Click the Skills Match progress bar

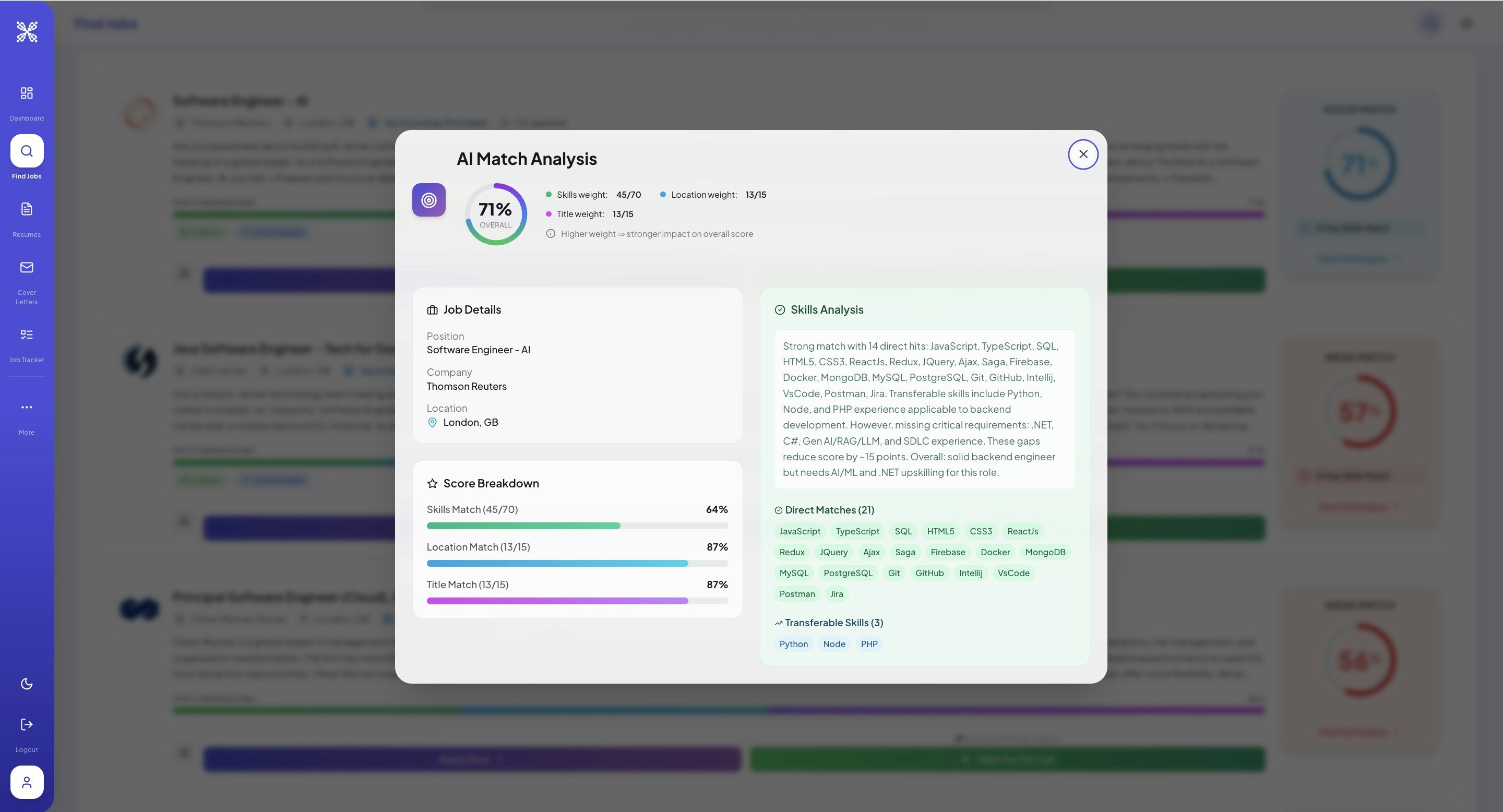coord(577,526)
